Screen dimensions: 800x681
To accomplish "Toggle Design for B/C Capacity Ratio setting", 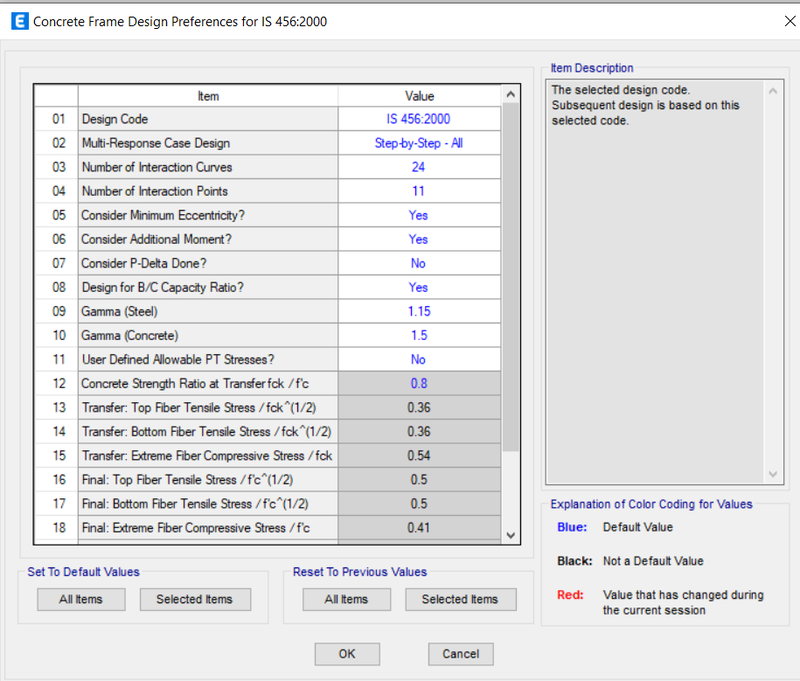I will [x=418, y=287].
